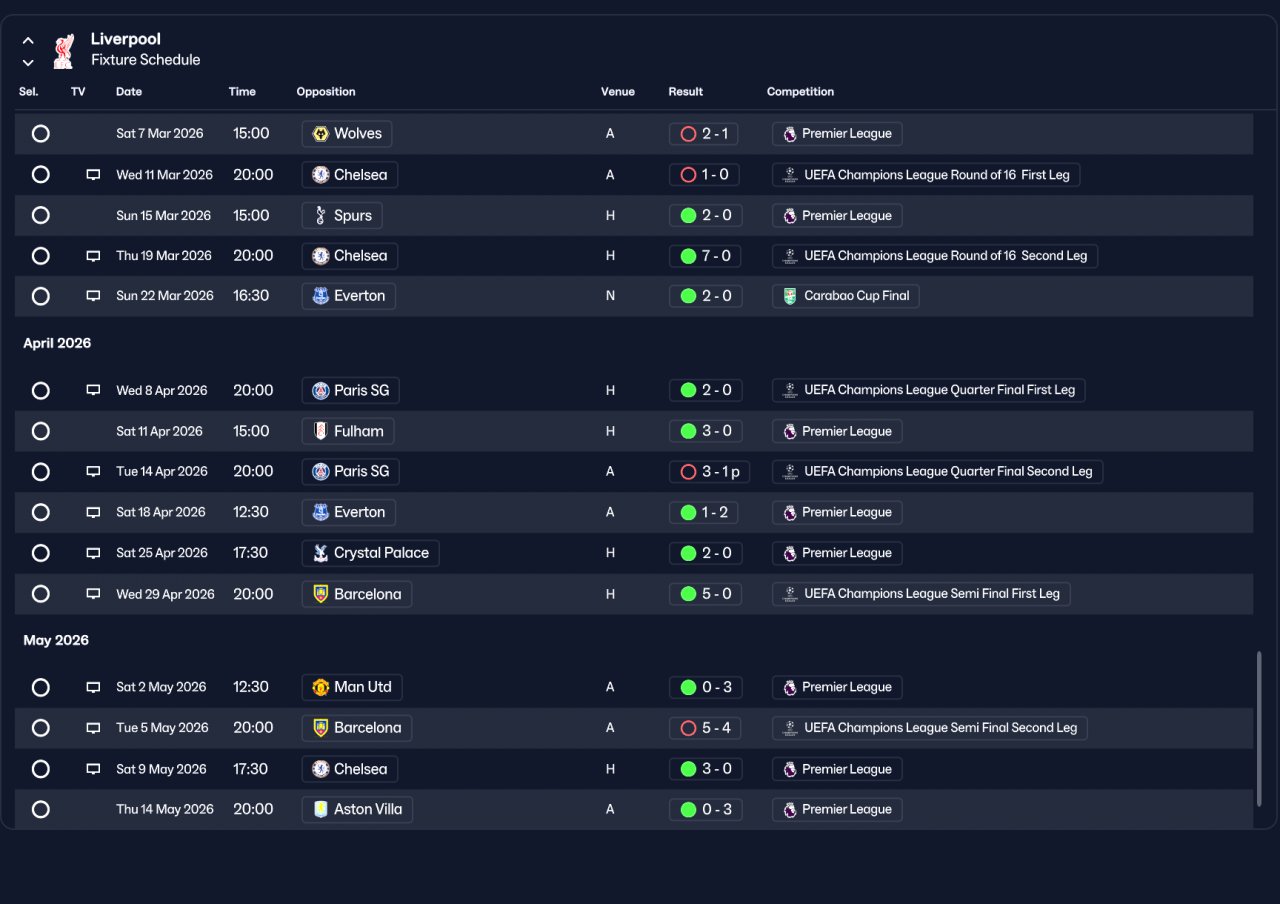1280x904 pixels.
Task: Open UEFA Champions League Quarter Final Second Leg
Action: click(x=937, y=472)
